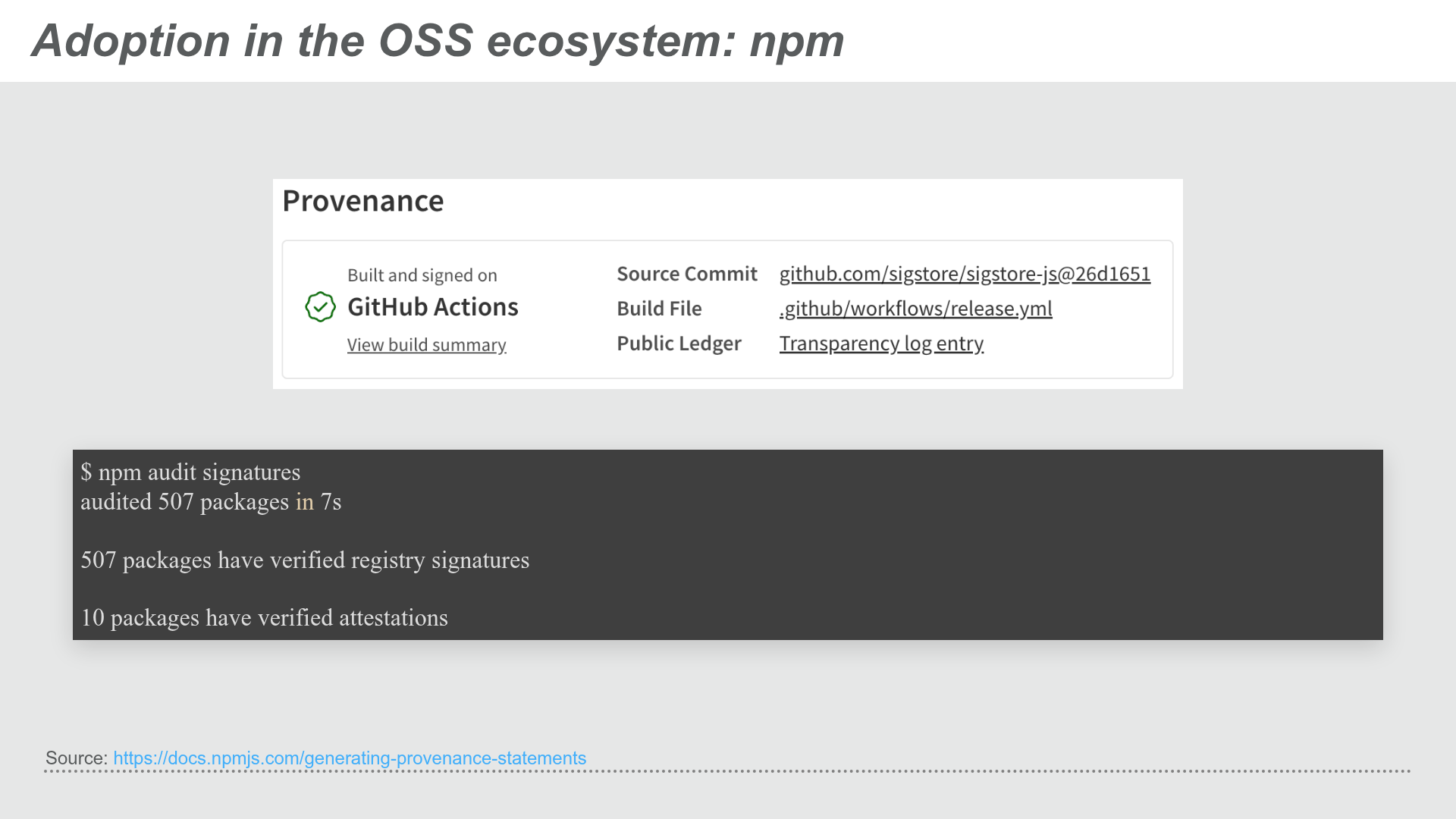Open the View build summary link

(426, 345)
